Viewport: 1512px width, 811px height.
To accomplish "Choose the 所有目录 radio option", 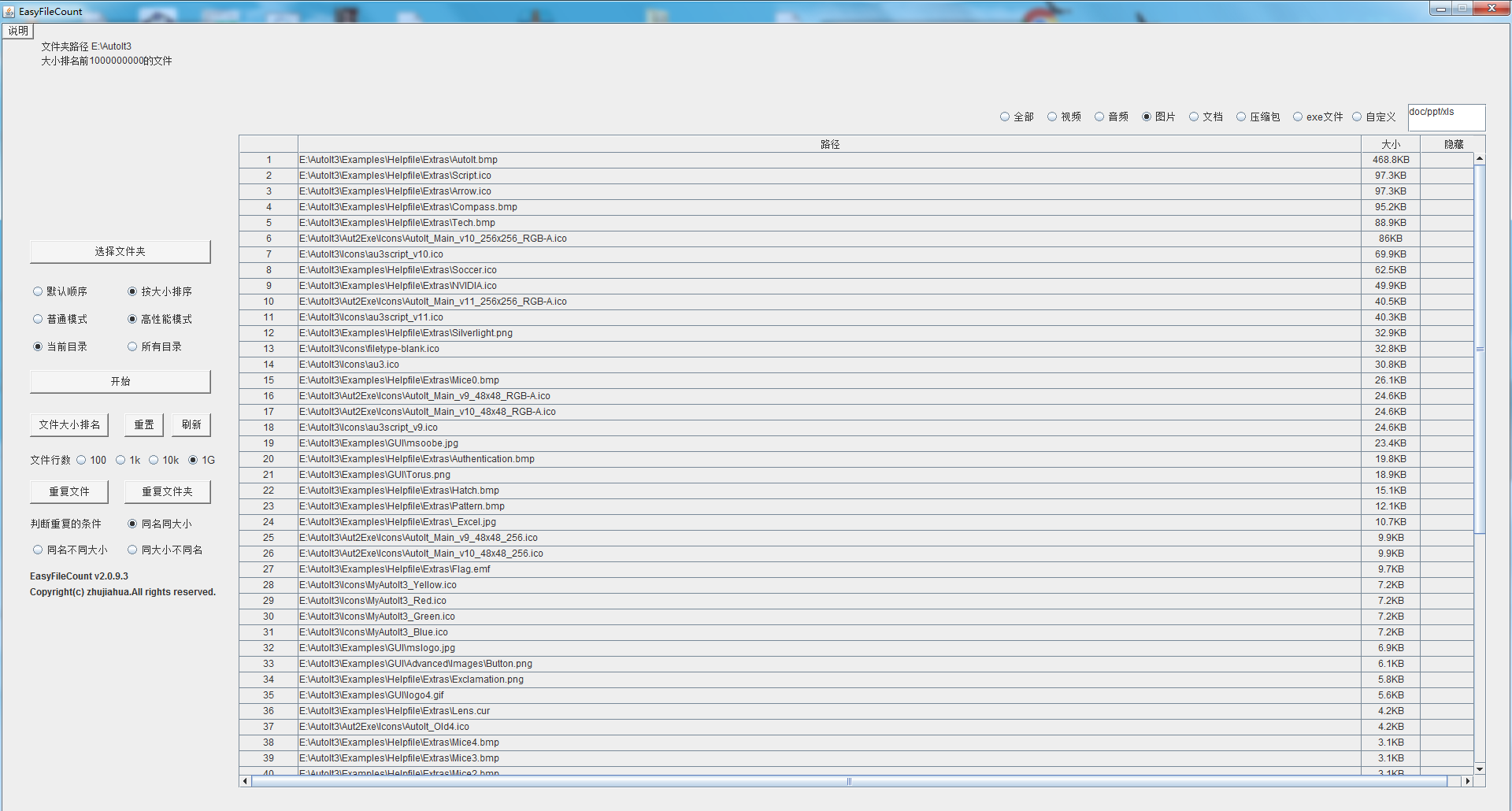I will tap(132, 346).
